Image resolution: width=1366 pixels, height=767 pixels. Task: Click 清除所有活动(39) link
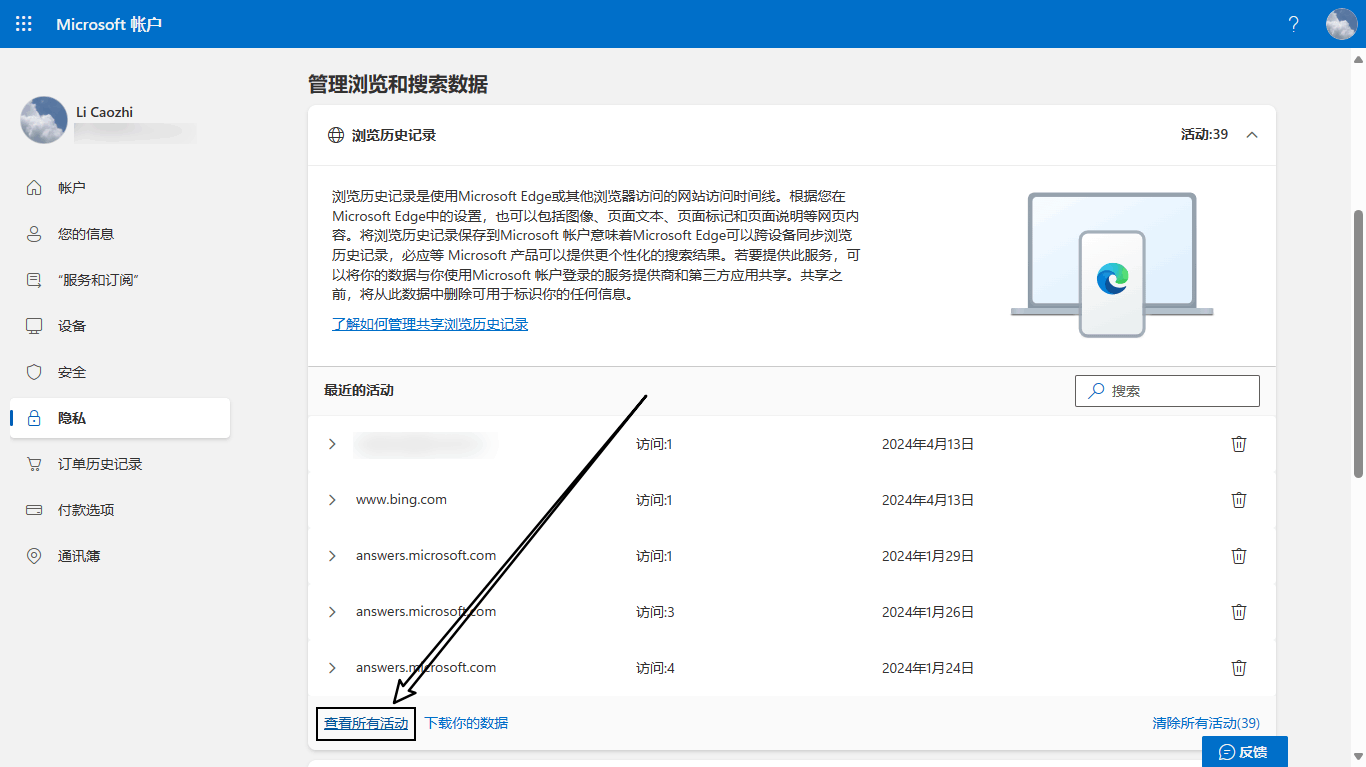point(1206,723)
